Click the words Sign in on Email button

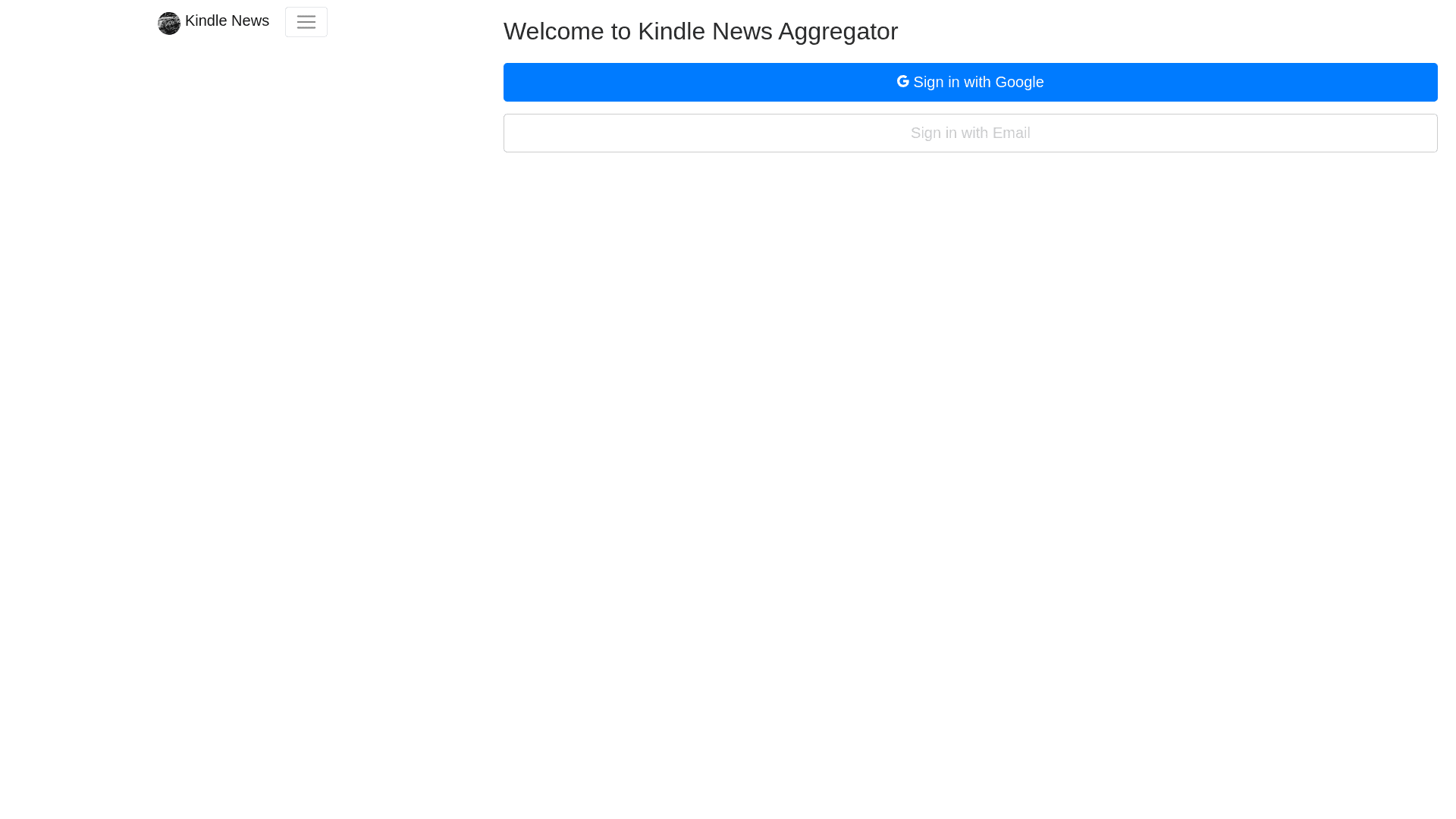934,133
